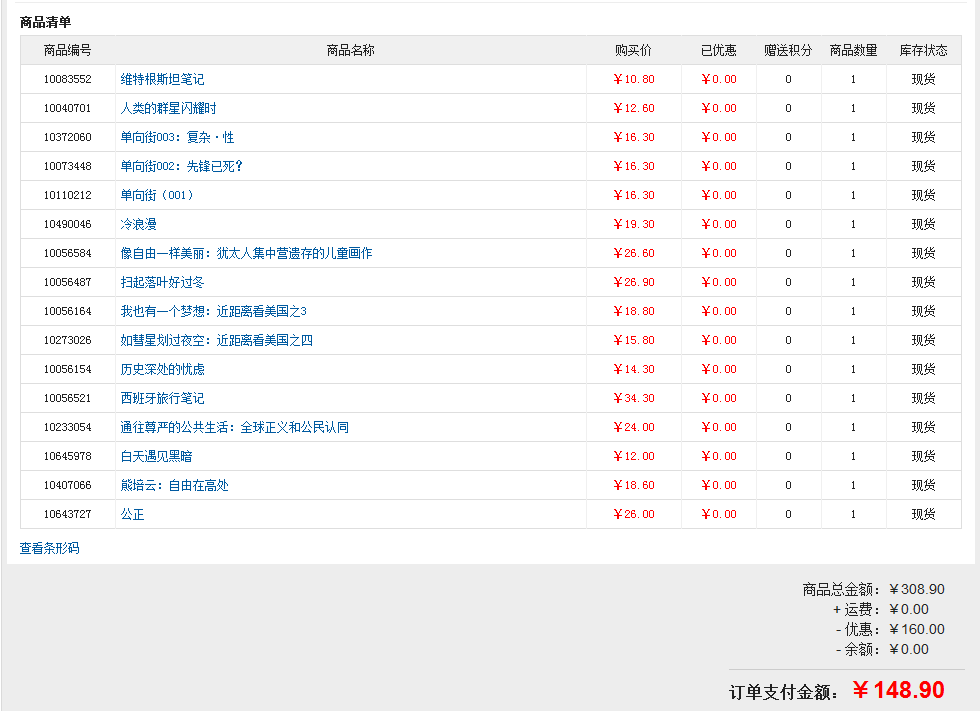The width and height of the screenshot is (980, 711).
Task: Click the 熊培云：自由在高处 link
Action: click(x=174, y=485)
